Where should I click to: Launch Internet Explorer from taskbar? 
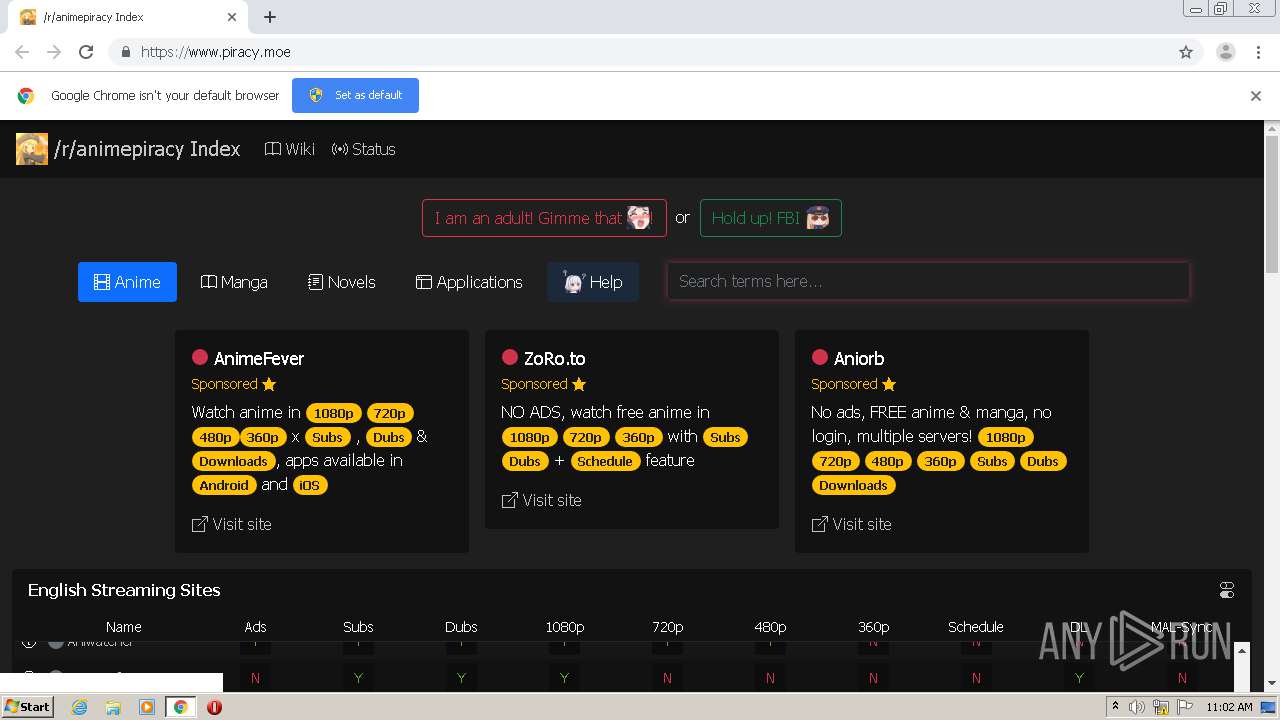point(79,707)
